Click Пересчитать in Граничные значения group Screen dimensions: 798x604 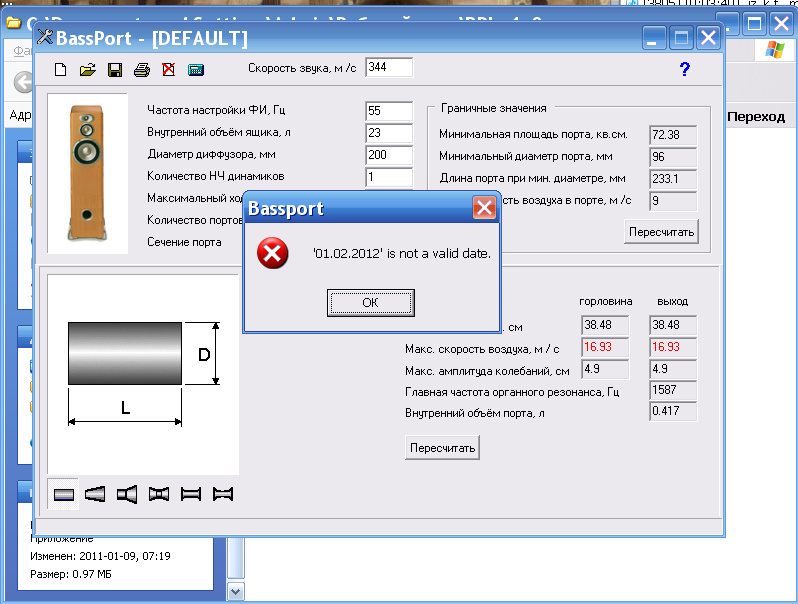(661, 232)
